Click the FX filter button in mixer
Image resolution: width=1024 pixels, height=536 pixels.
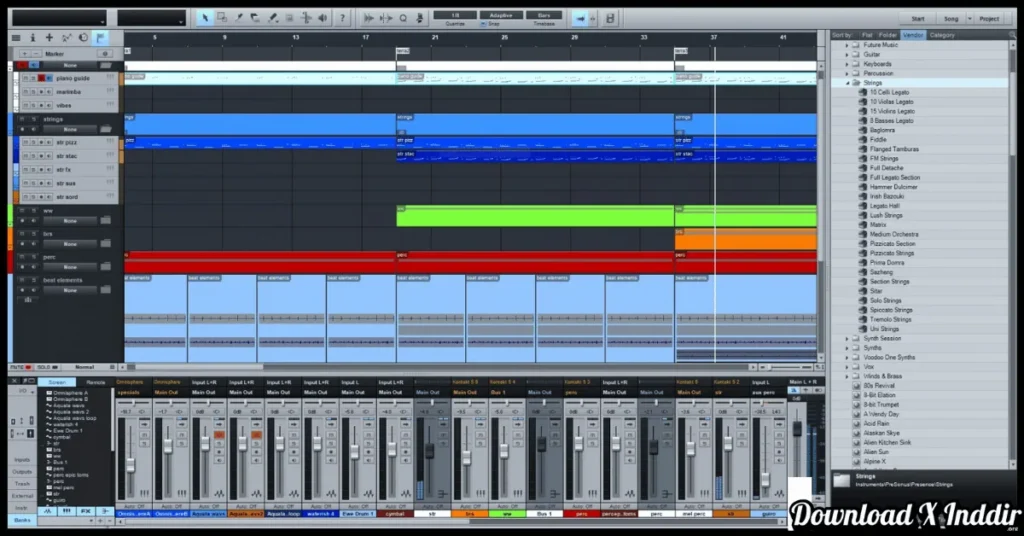(x=86, y=511)
